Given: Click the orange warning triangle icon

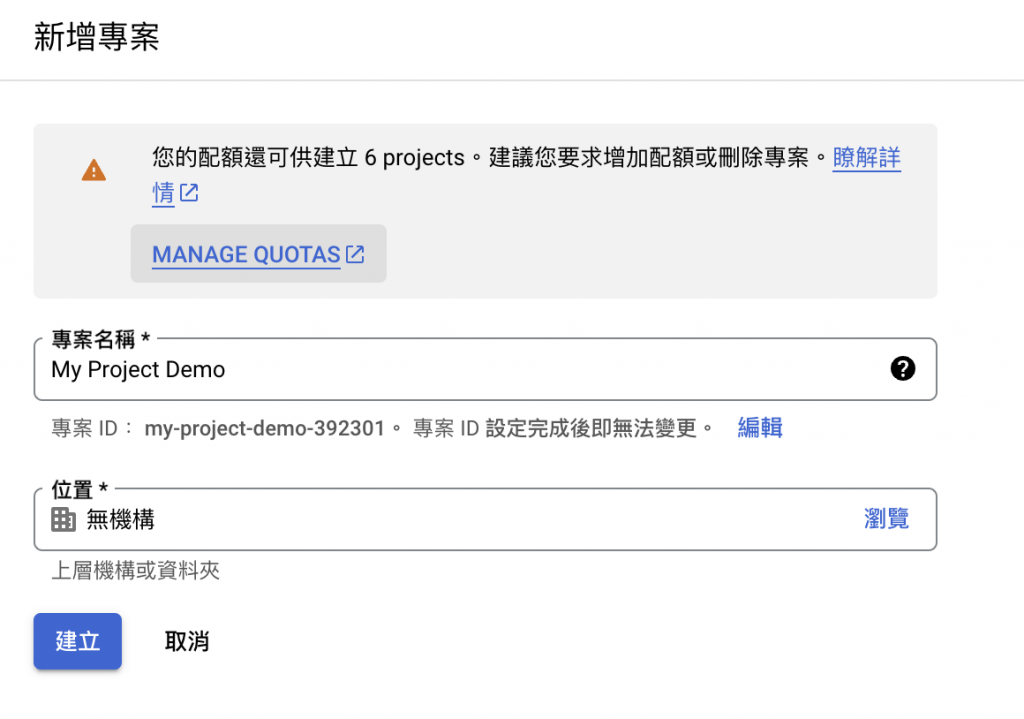Looking at the screenshot, I should (93, 170).
